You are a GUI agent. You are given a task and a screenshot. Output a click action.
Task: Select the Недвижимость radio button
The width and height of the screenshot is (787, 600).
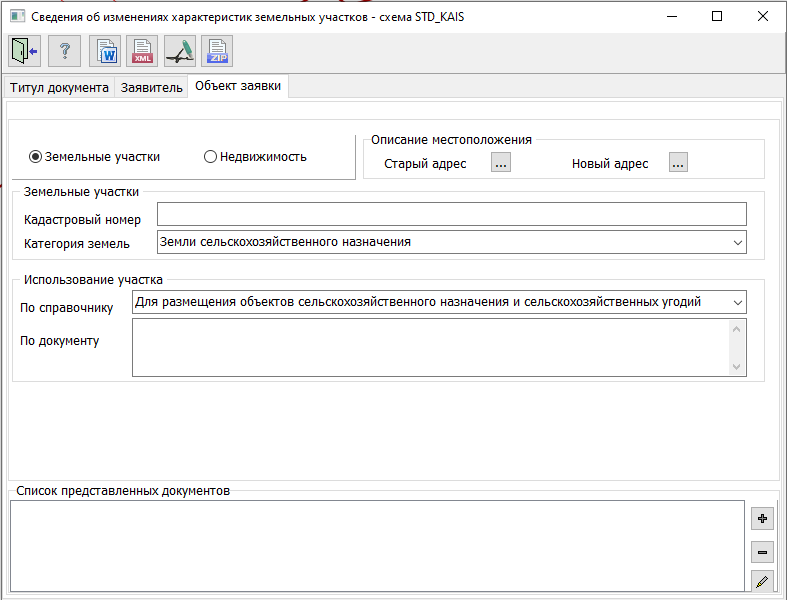click(x=210, y=157)
